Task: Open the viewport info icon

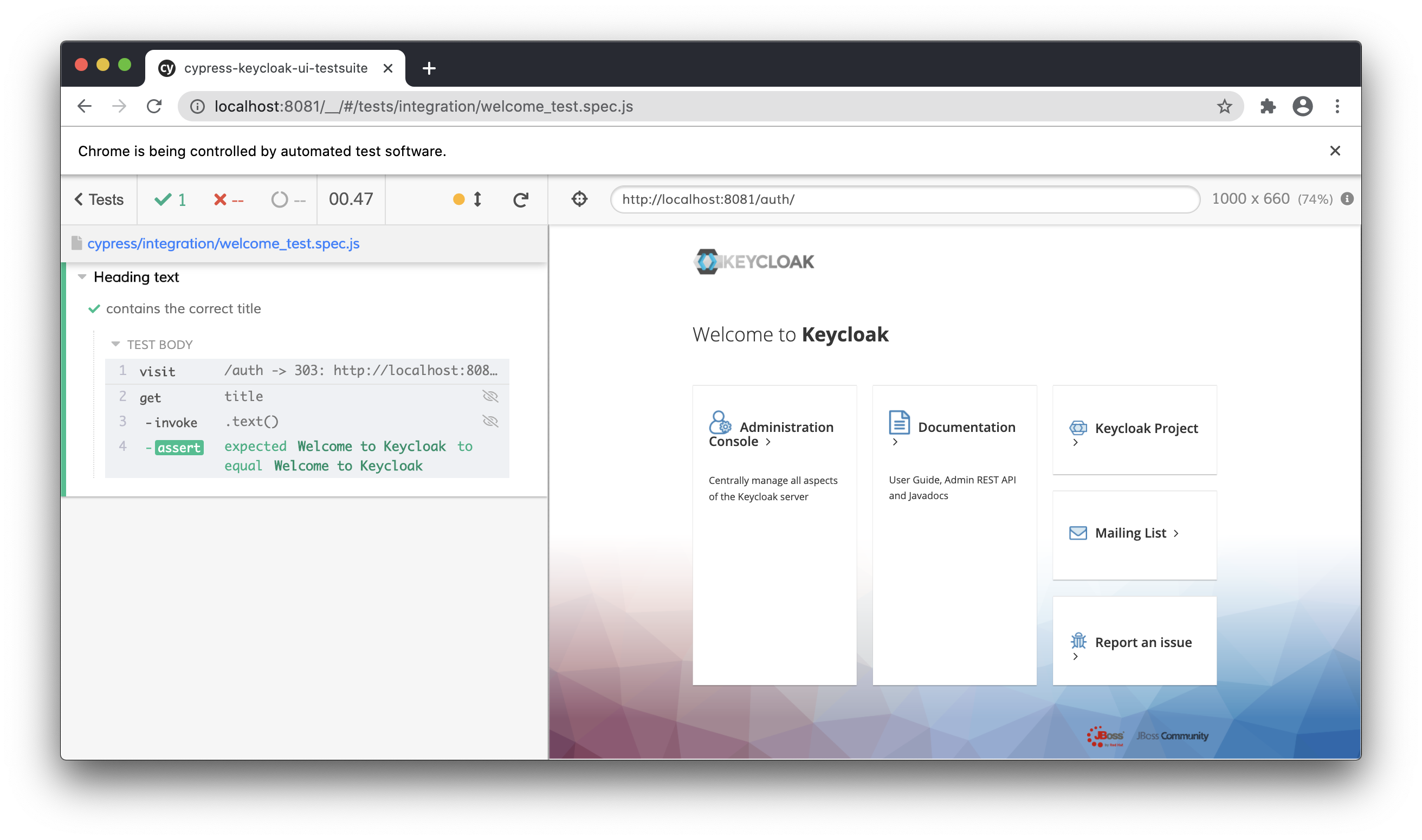Action: [1347, 199]
